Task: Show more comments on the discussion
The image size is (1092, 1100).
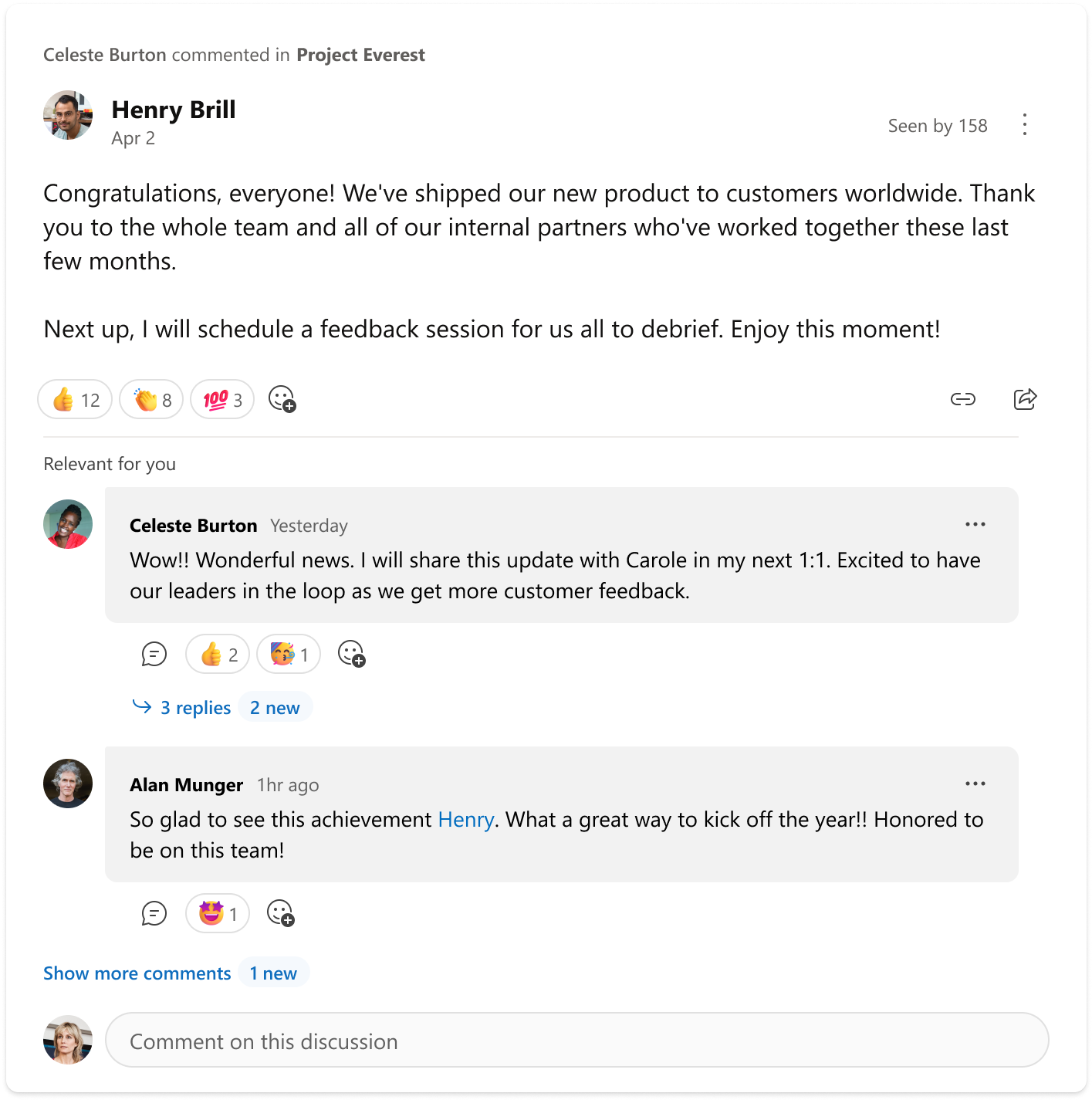Action: pyautogui.click(x=137, y=973)
